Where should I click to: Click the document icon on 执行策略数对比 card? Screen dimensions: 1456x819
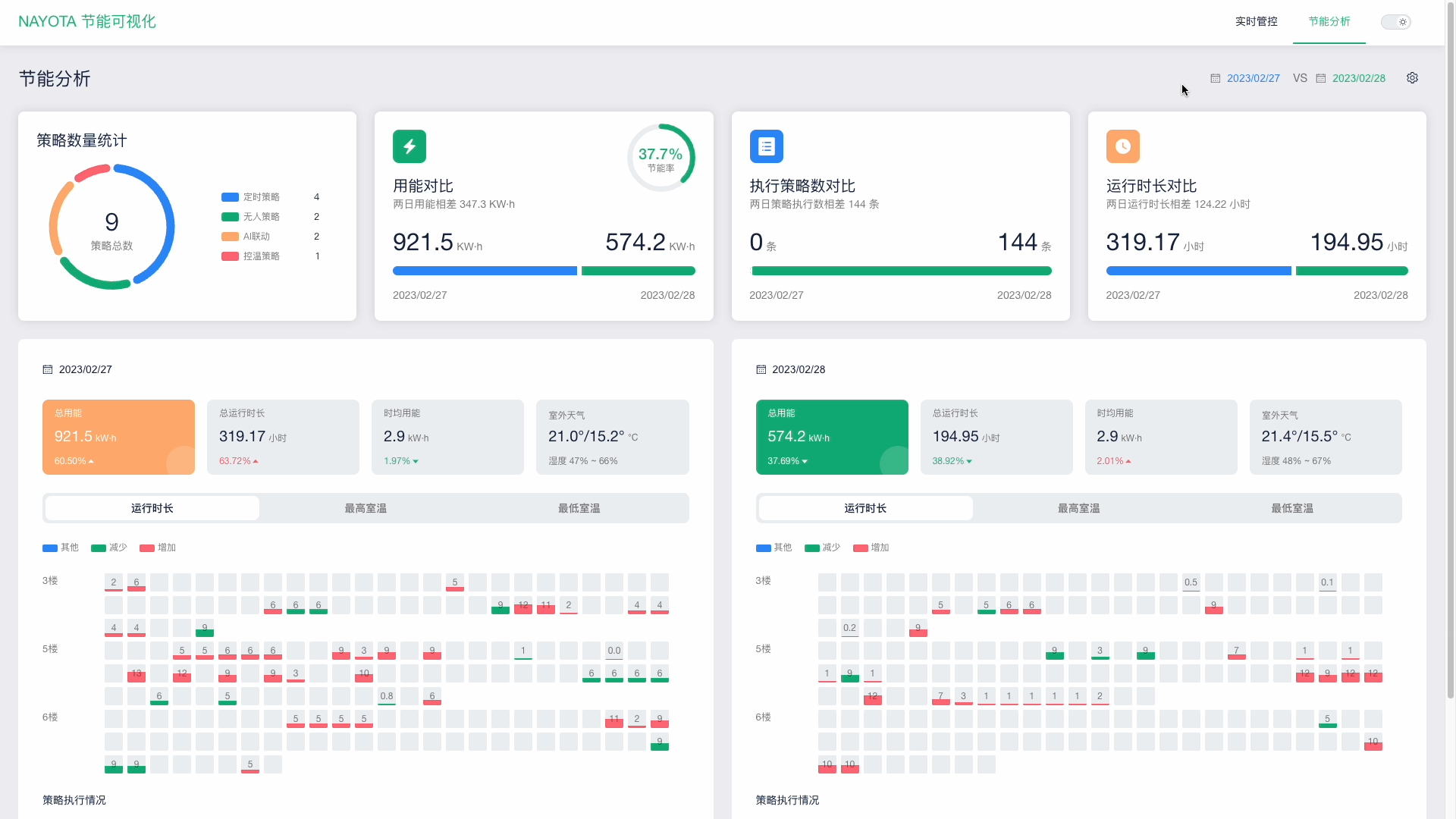point(766,146)
